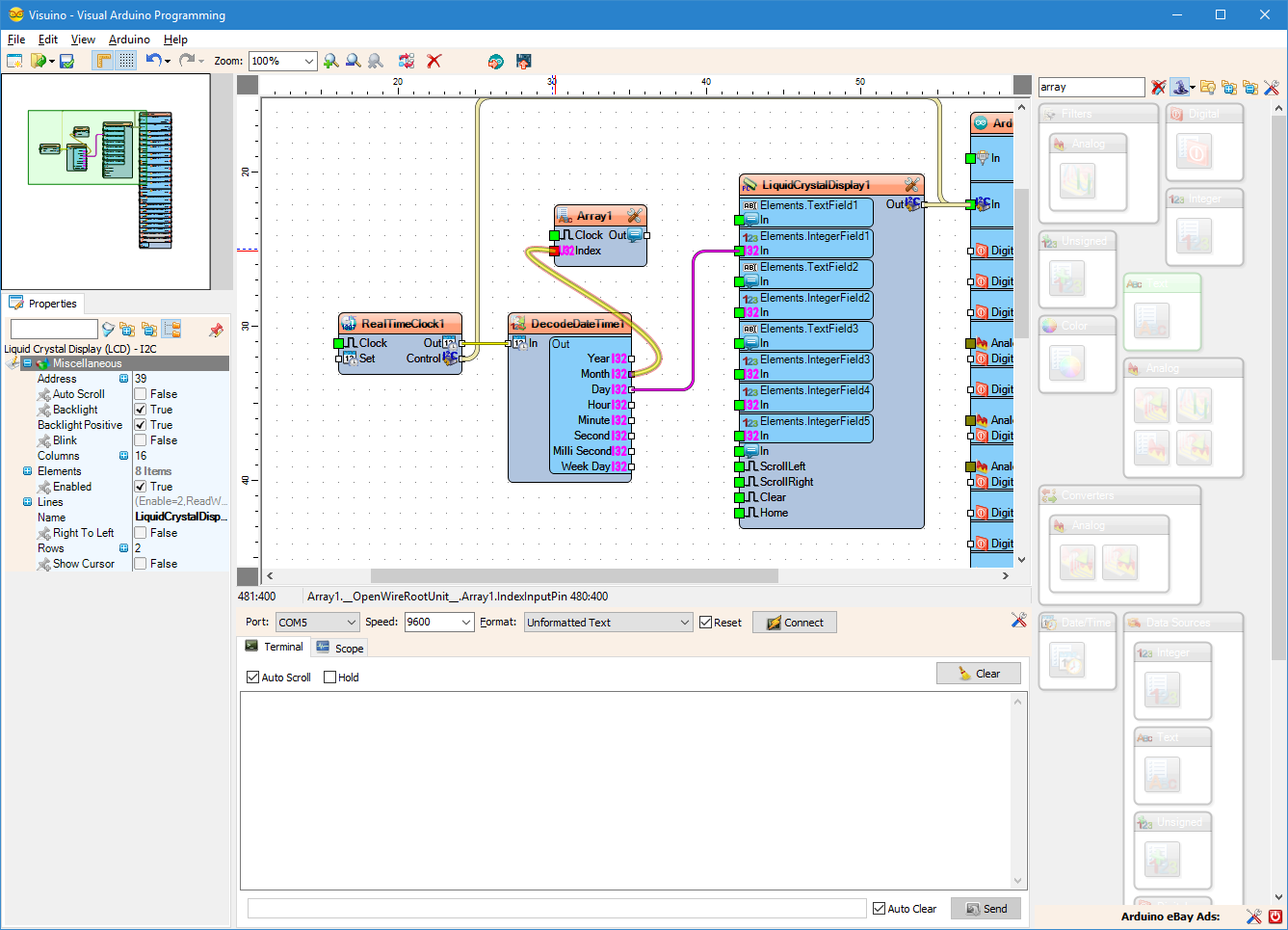Clear the array search filter with red X
The image size is (1288, 930).
point(1157,87)
